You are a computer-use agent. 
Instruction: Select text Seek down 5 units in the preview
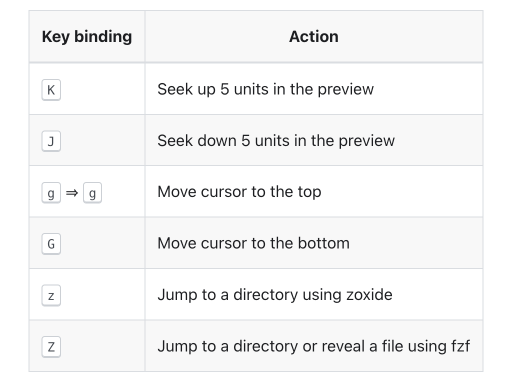(276, 141)
